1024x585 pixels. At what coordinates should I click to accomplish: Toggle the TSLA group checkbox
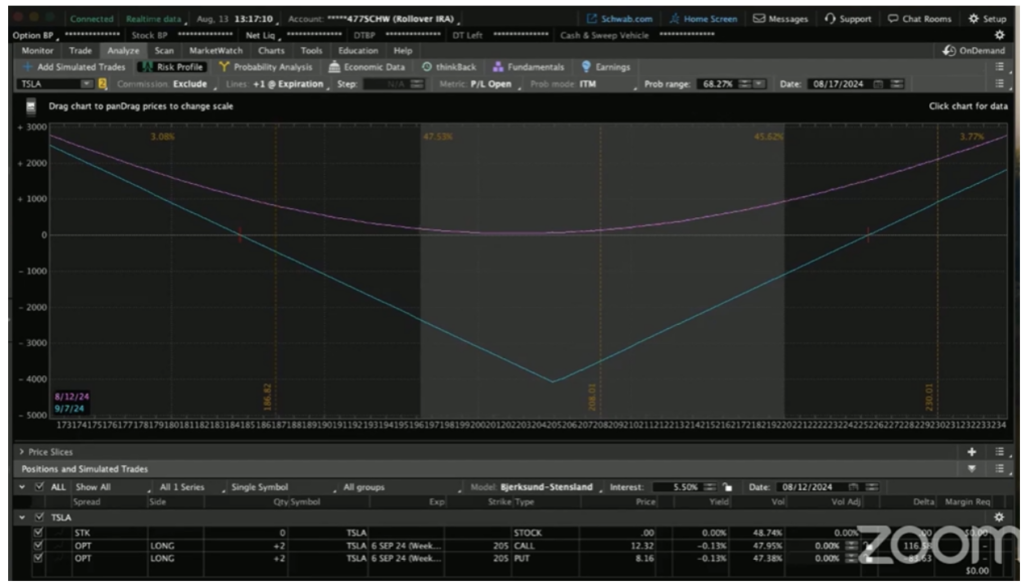click(x=39, y=517)
